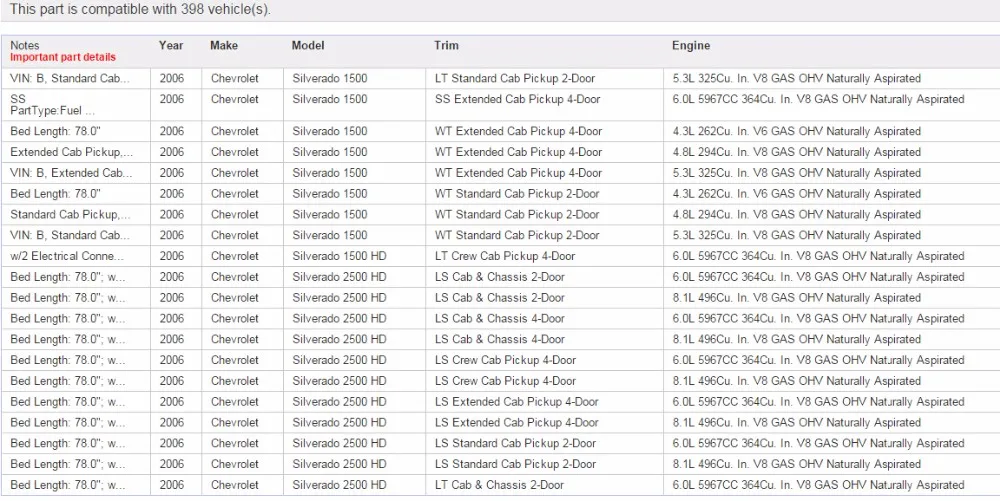Image resolution: width=1000 pixels, height=501 pixels.
Task: Click 5.3L engine in WT Standard Cab row
Action: point(797,235)
